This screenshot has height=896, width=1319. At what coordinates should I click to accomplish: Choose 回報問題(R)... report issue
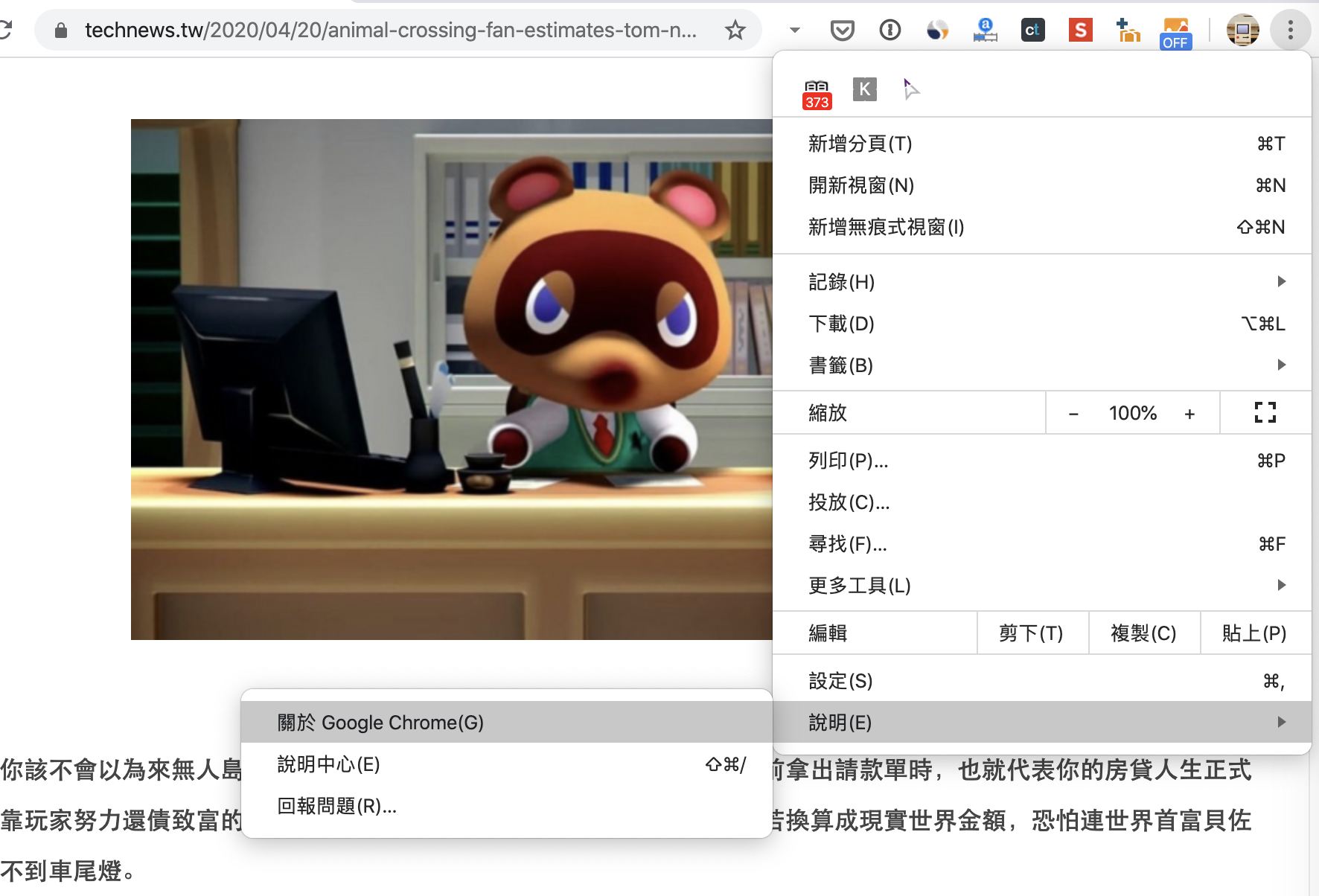507,806
